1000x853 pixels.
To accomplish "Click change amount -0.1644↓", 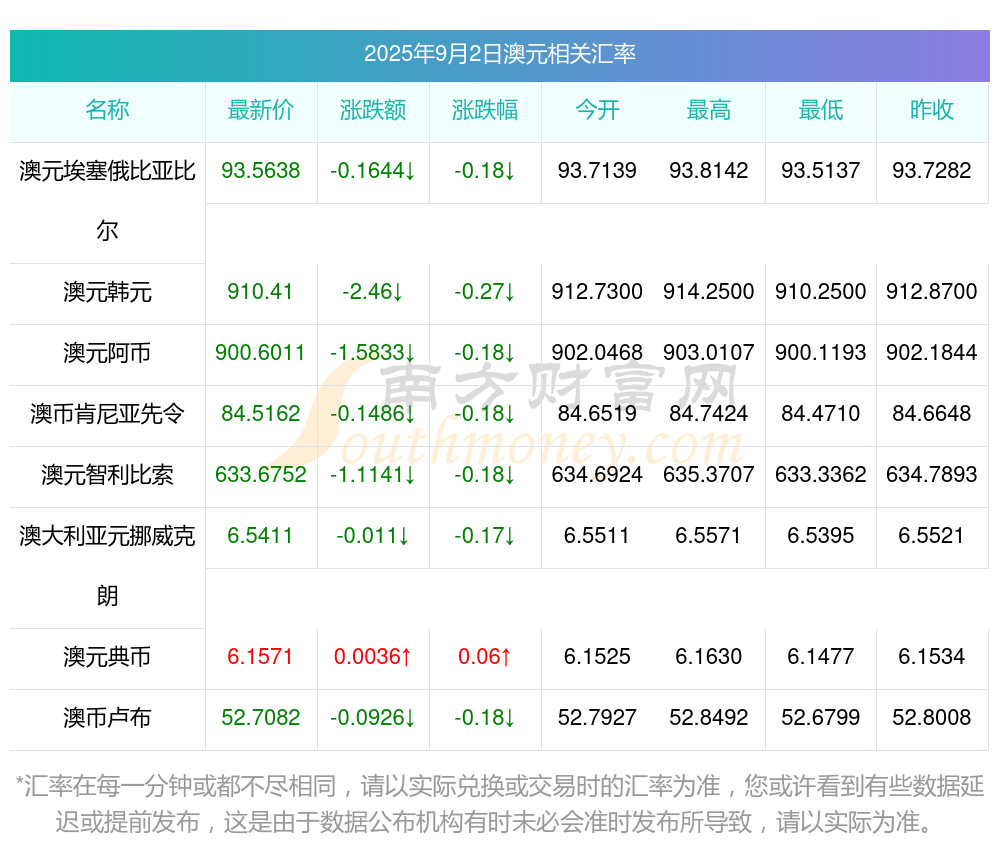I will pos(373,170).
